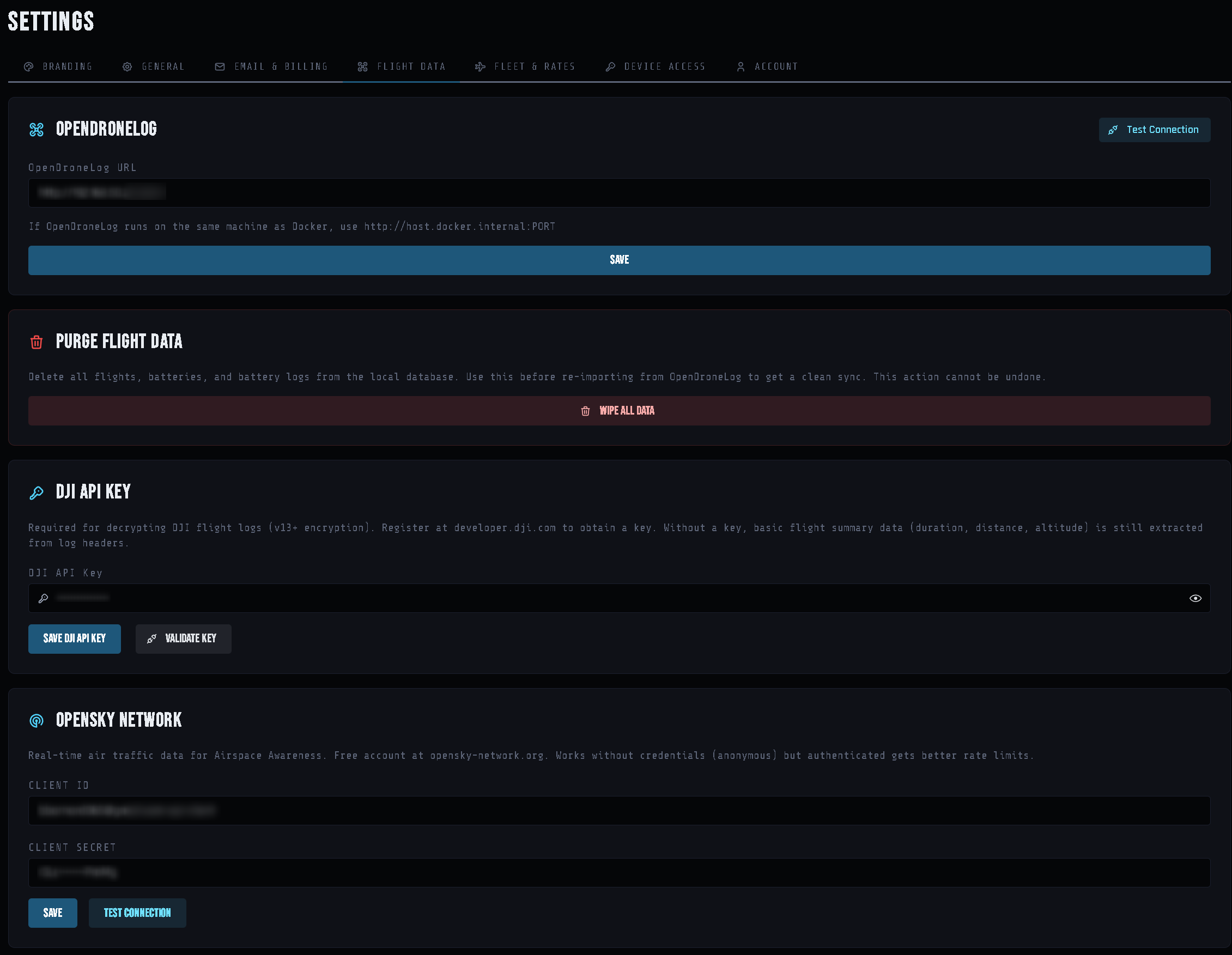Test the OpenDroneLog connection
The width and height of the screenshot is (1232, 955).
(1154, 130)
